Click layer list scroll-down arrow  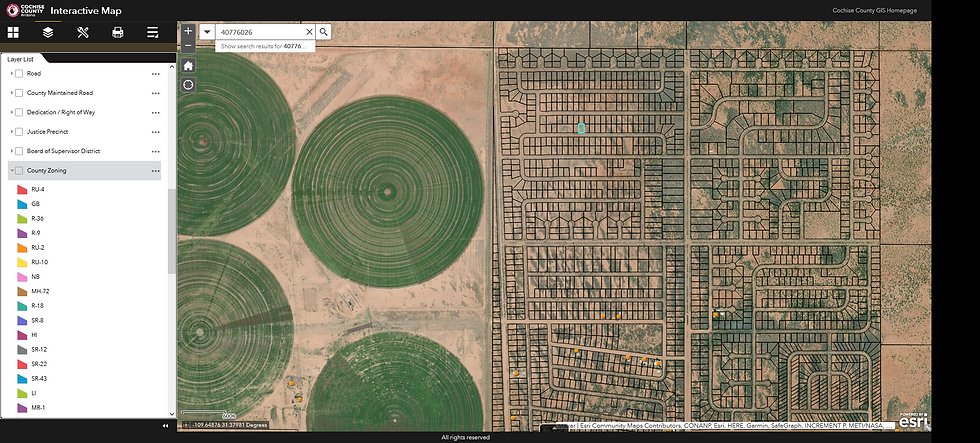(172, 414)
